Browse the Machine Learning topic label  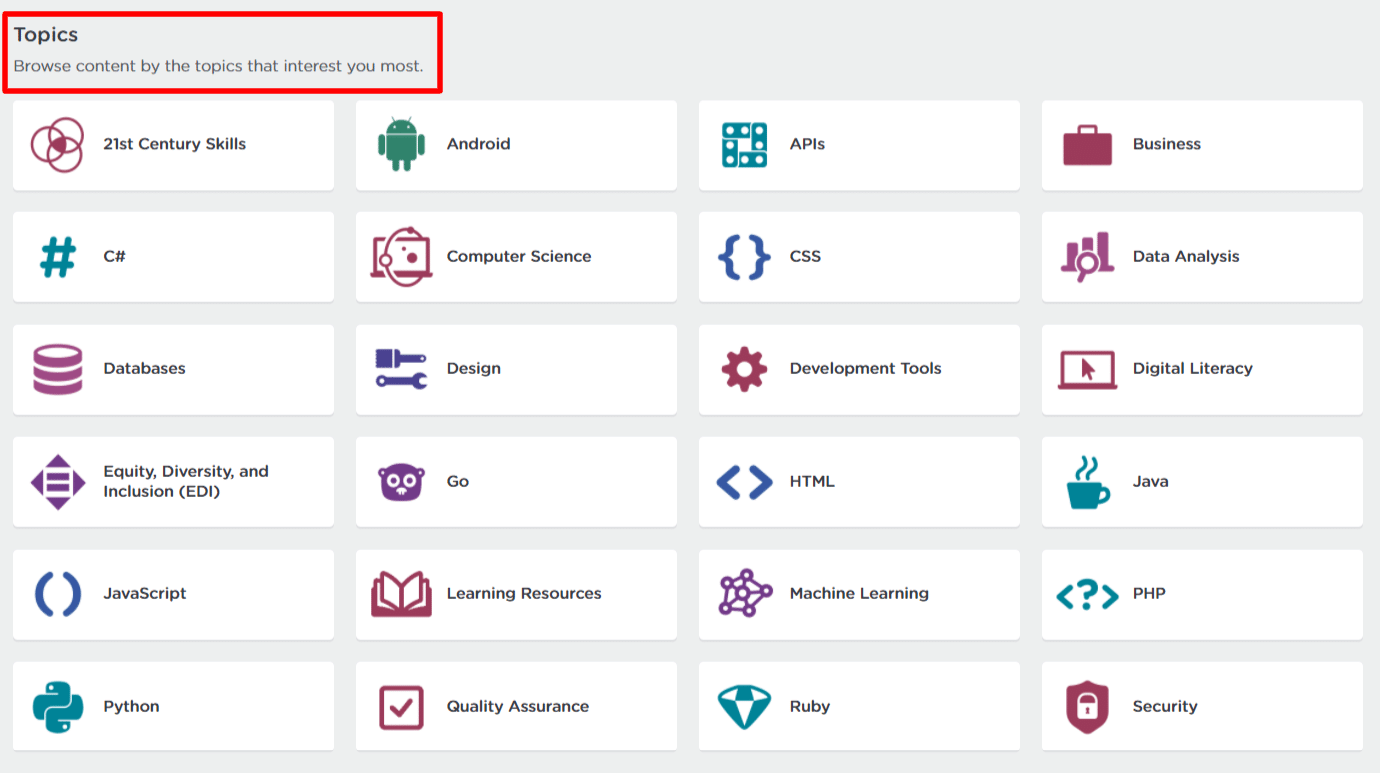(x=858, y=593)
